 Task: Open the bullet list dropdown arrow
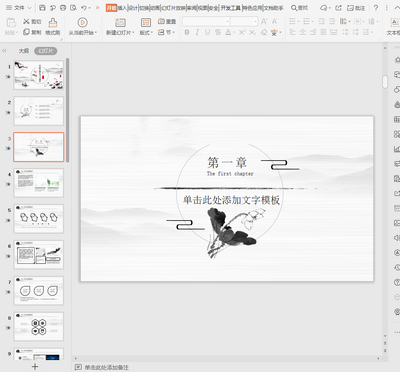pos(298,22)
